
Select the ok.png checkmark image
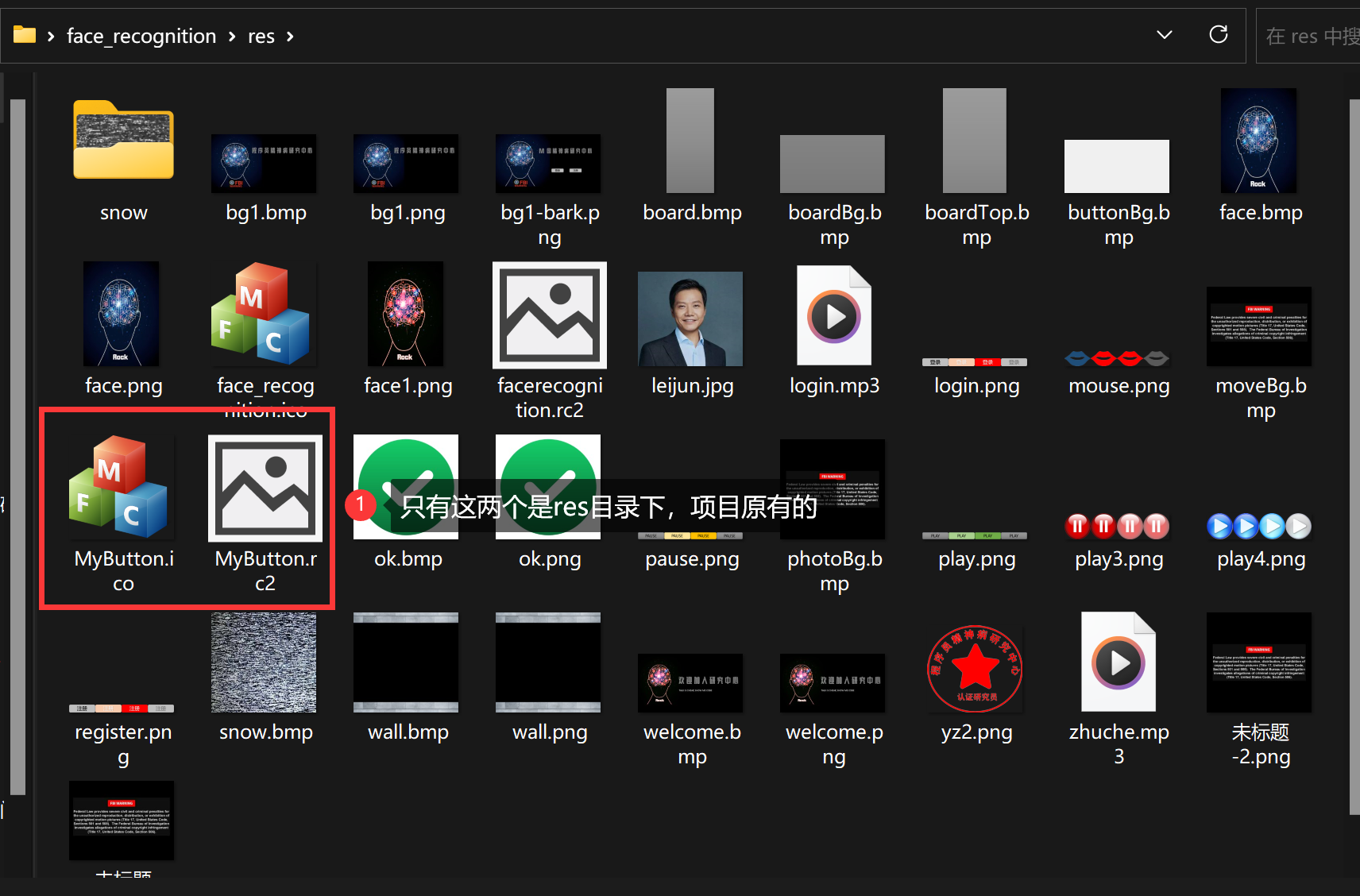(548, 487)
